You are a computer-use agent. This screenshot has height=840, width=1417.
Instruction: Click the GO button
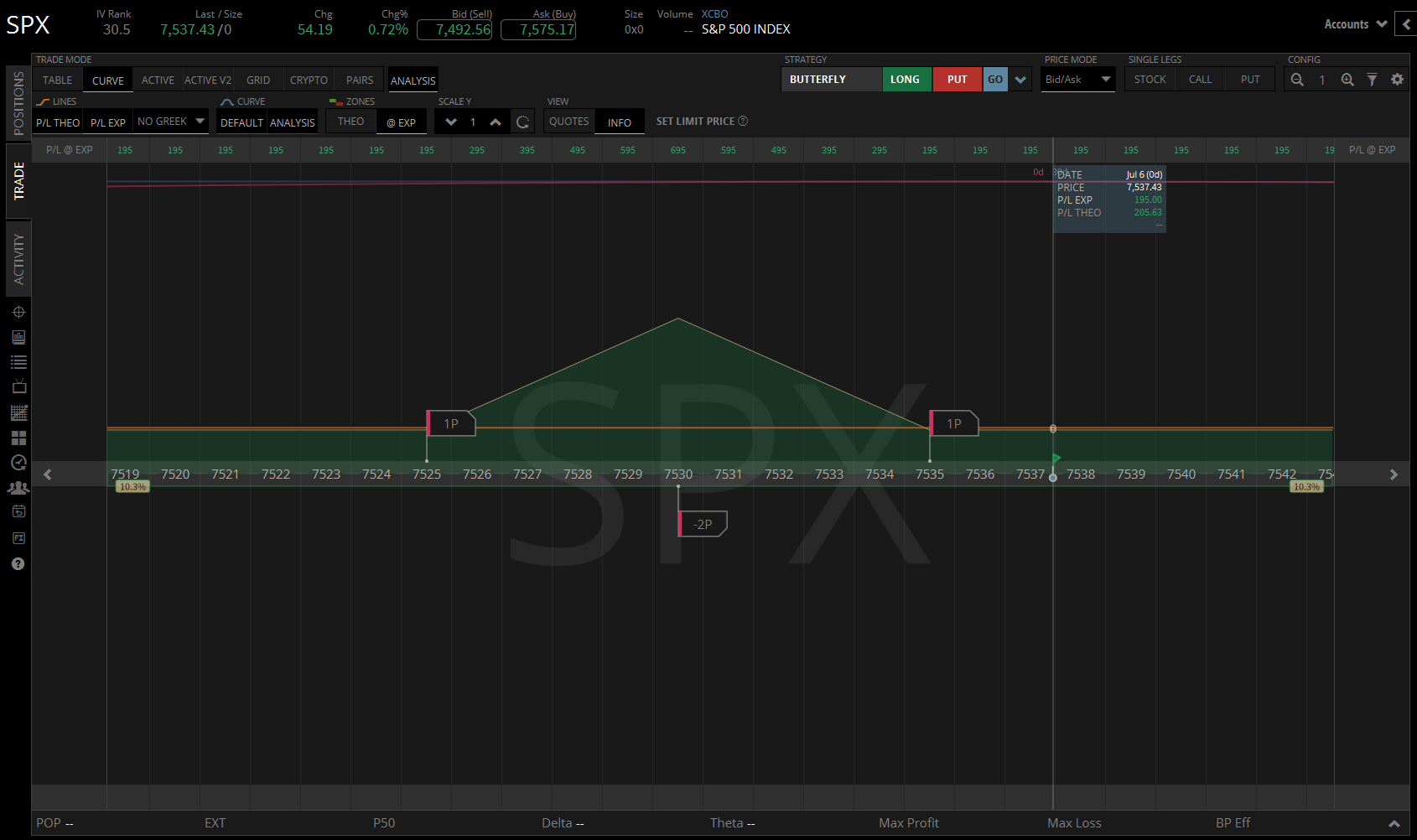point(995,80)
